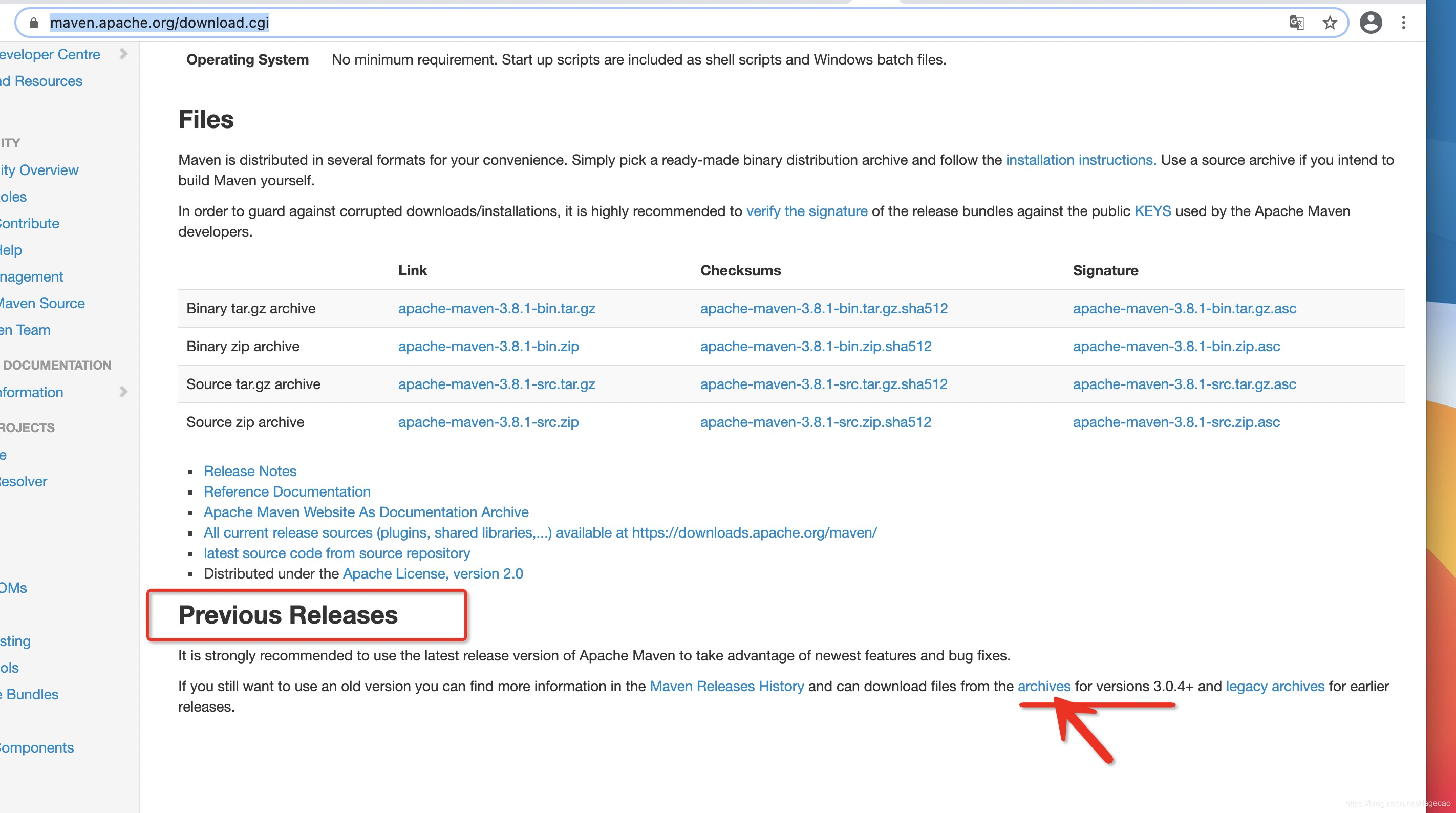Download apache-maven-3.8.1-bin.zip link
The height and width of the screenshot is (813, 1456).
click(488, 346)
